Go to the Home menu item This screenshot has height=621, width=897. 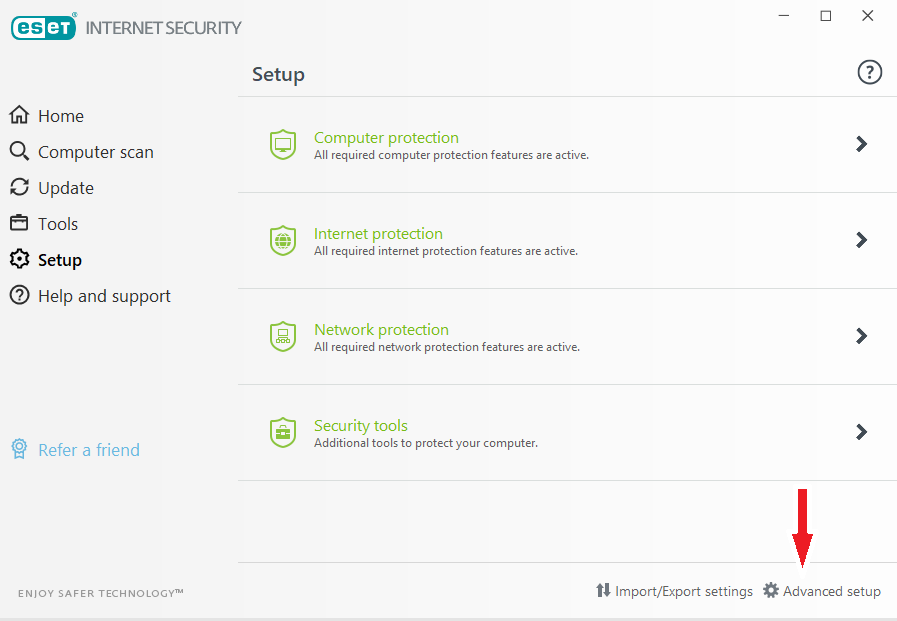click(x=60, y=116)
